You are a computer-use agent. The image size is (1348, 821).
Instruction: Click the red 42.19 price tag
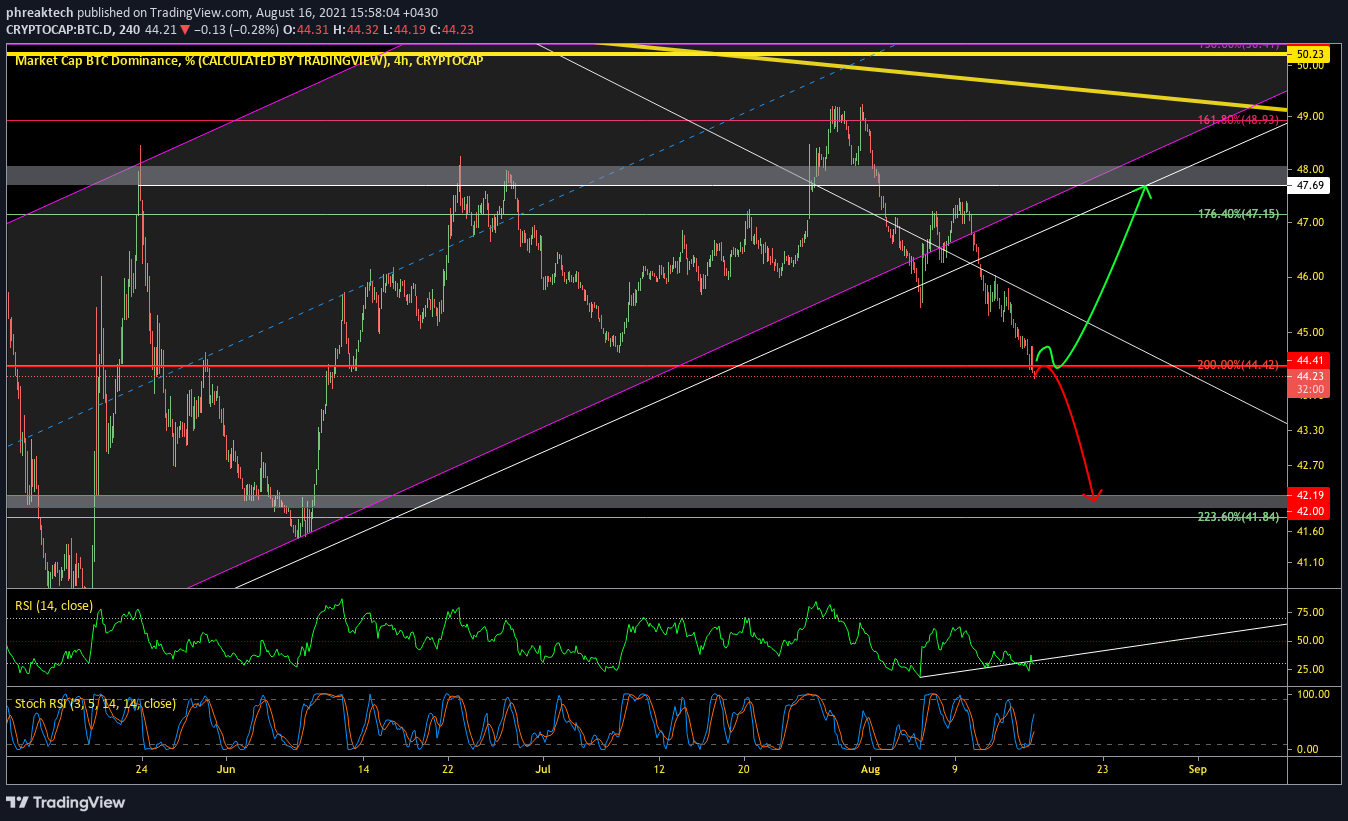1307,495
